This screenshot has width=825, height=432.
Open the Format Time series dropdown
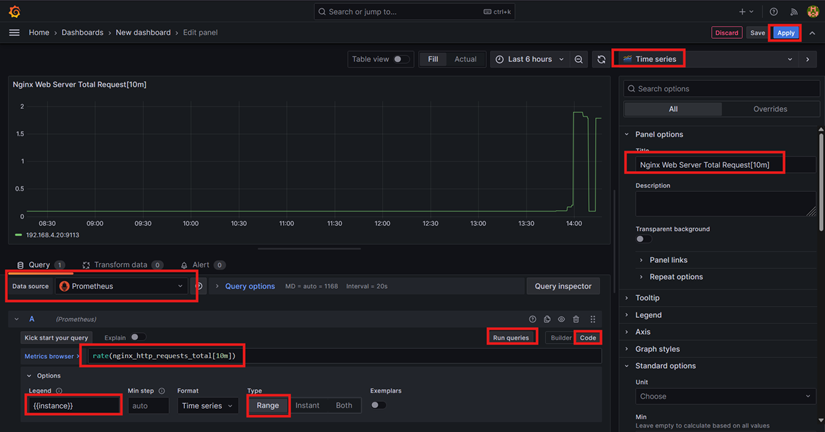(207, 406)
